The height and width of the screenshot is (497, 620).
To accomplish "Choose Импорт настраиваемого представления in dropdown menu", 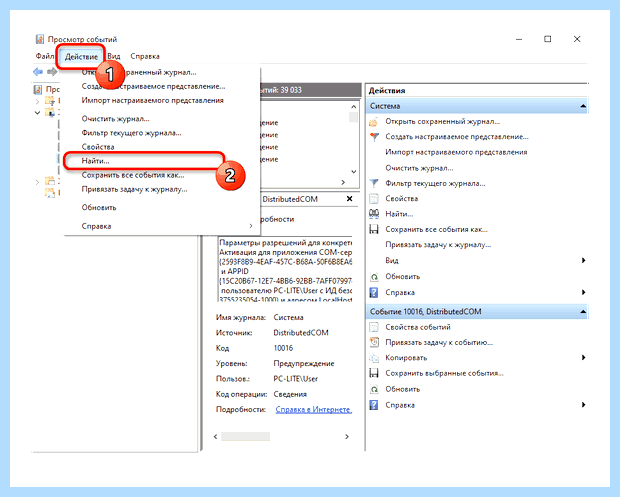I will coord(161,100).
